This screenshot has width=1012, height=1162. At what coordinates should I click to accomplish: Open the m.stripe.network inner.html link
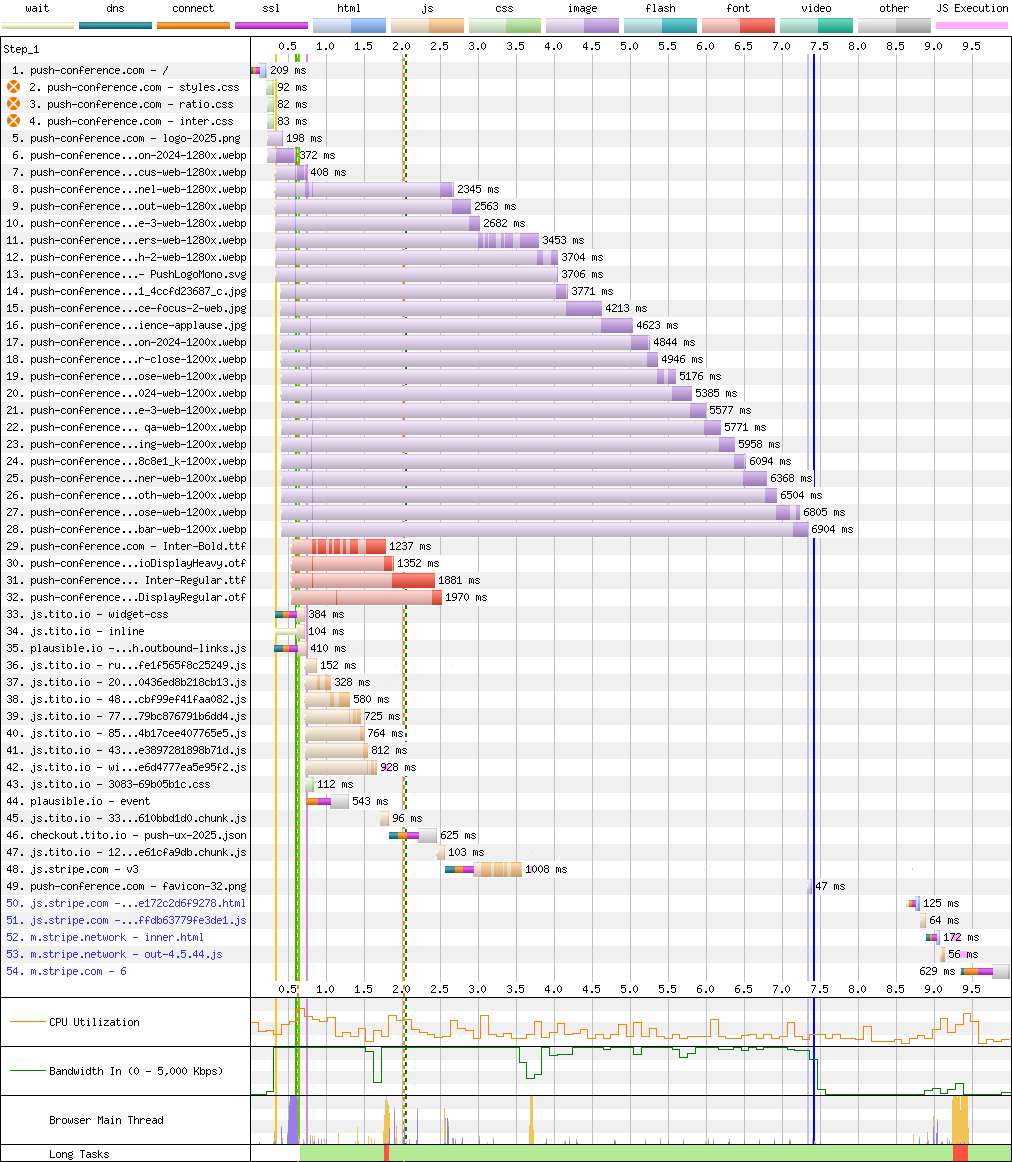pyautogui.click(x=104, y=937)
